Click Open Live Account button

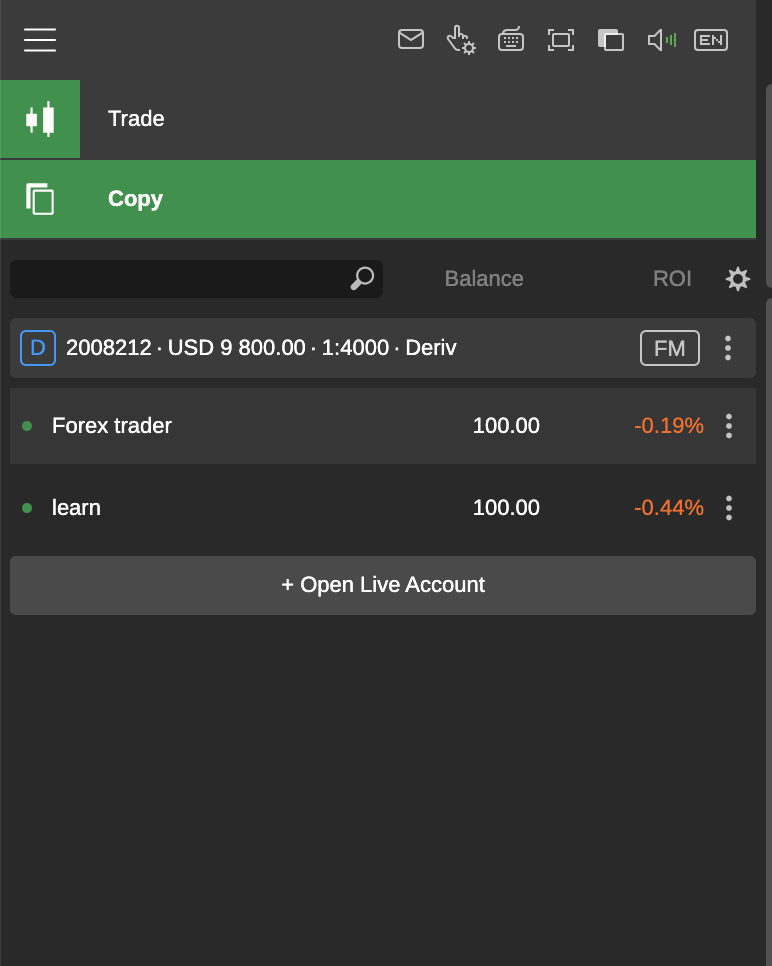(x=383, y=585)
